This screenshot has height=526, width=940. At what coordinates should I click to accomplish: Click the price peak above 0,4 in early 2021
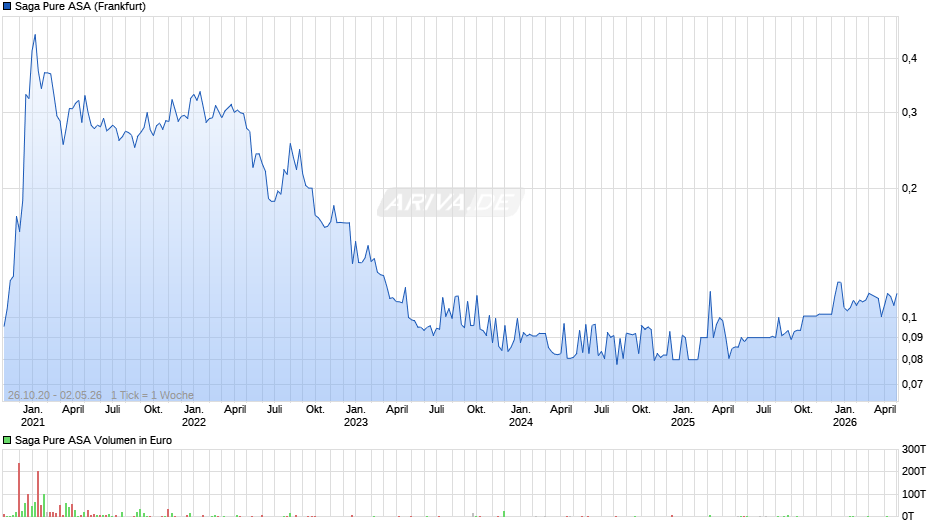pos(35,35)
